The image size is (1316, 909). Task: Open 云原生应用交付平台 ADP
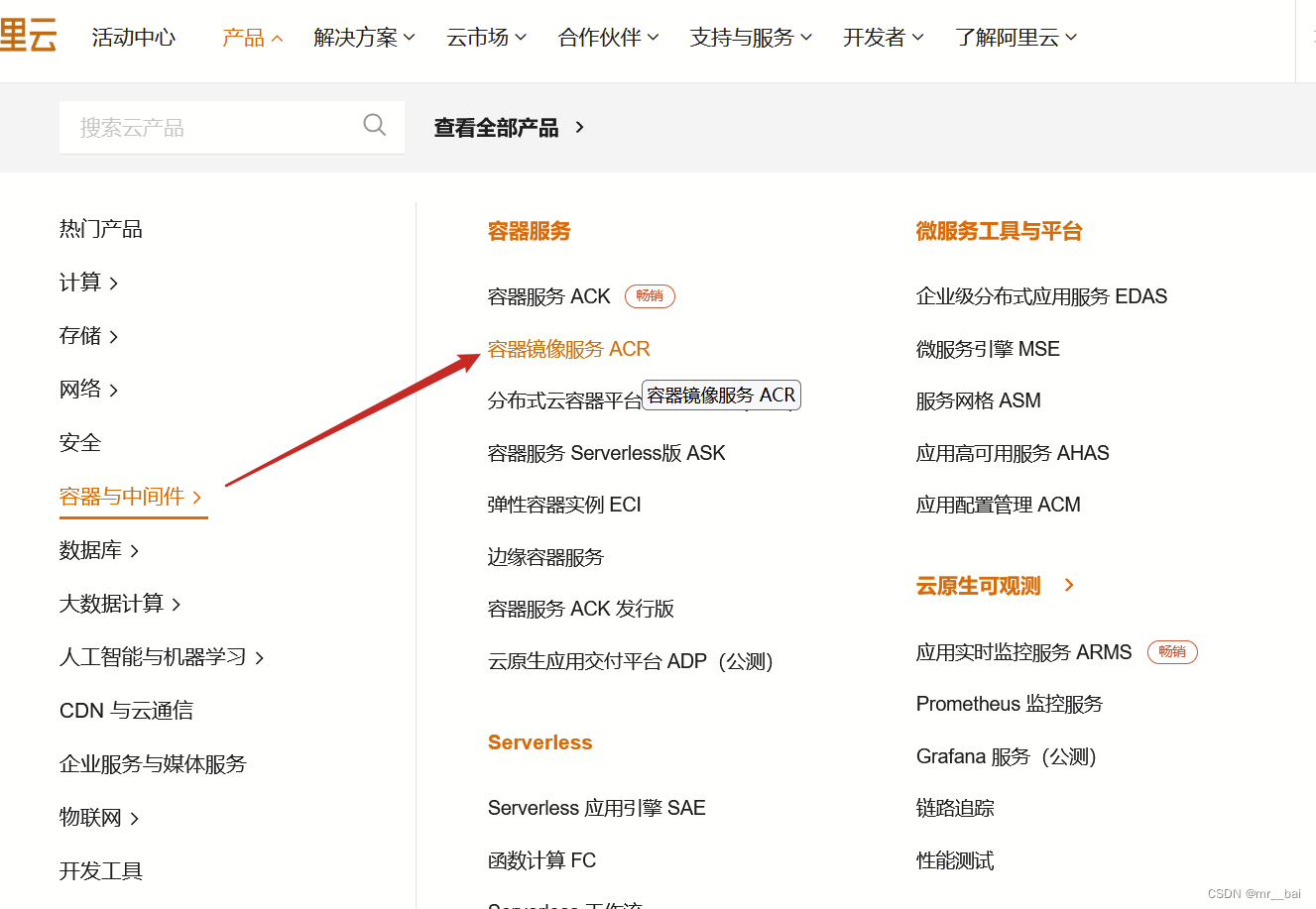tap(631, 661)
